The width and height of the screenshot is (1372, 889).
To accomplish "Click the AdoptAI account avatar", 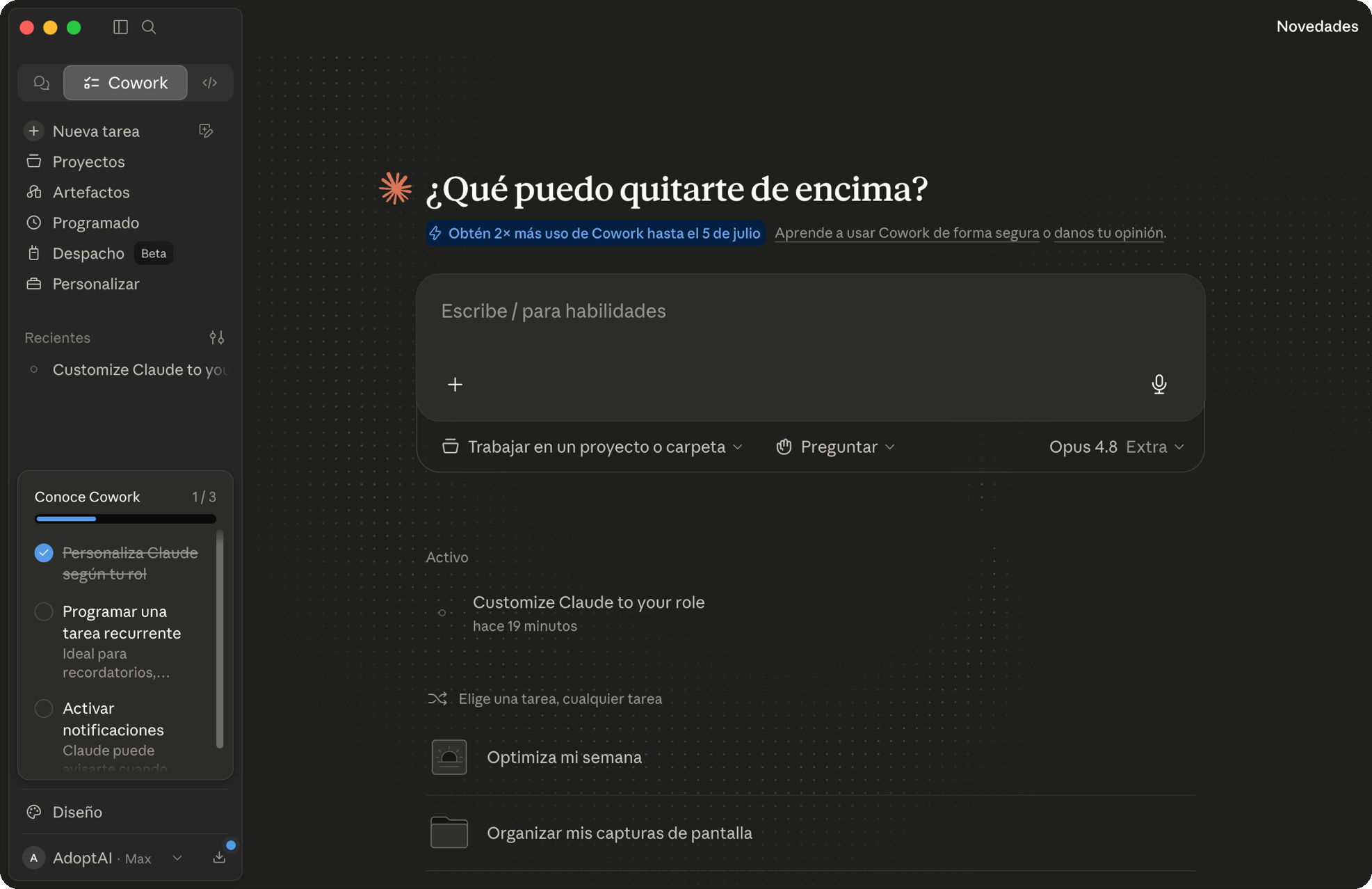I will 33,858.
